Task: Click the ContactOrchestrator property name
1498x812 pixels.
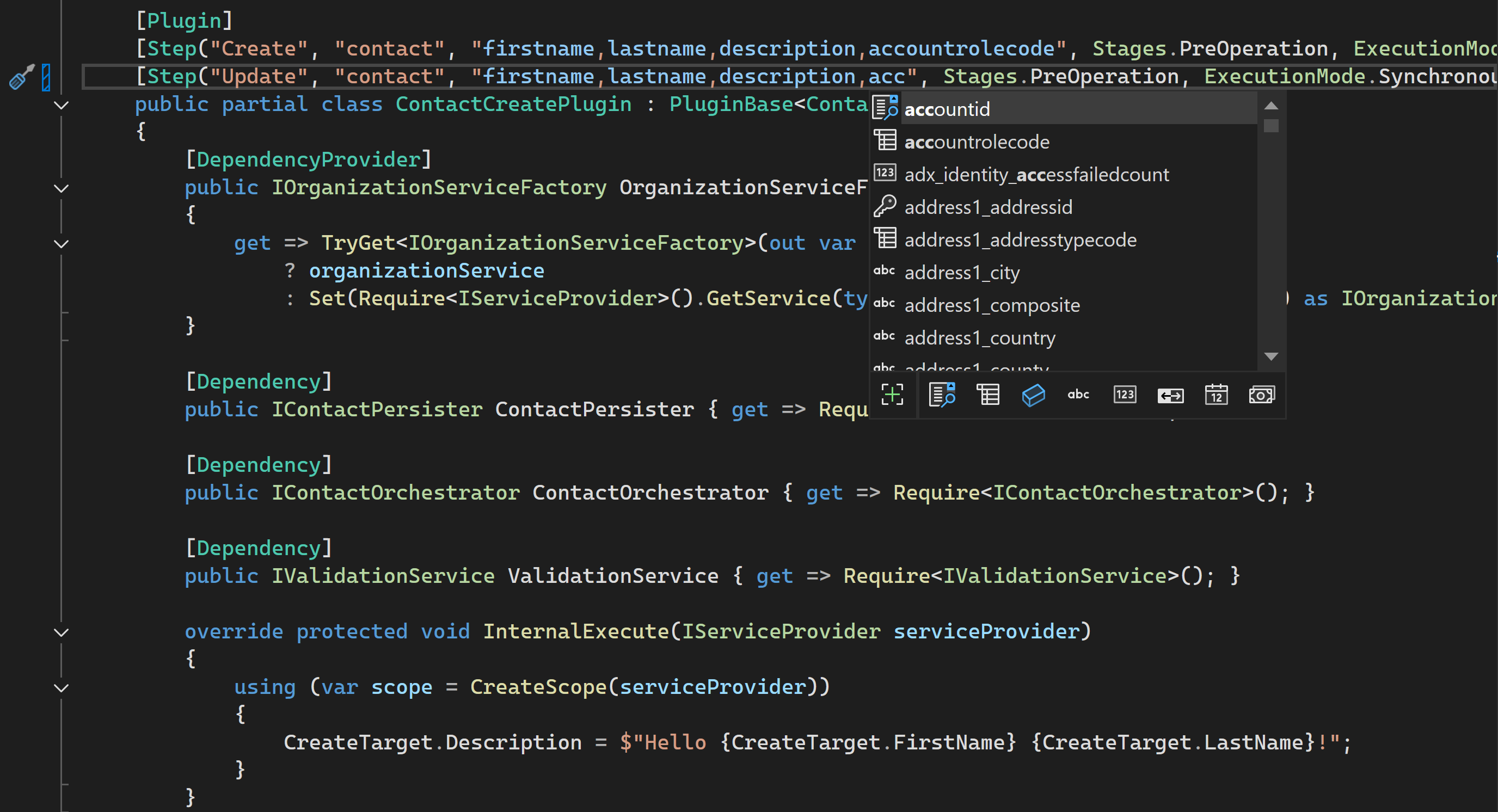Action: [650, 493]
